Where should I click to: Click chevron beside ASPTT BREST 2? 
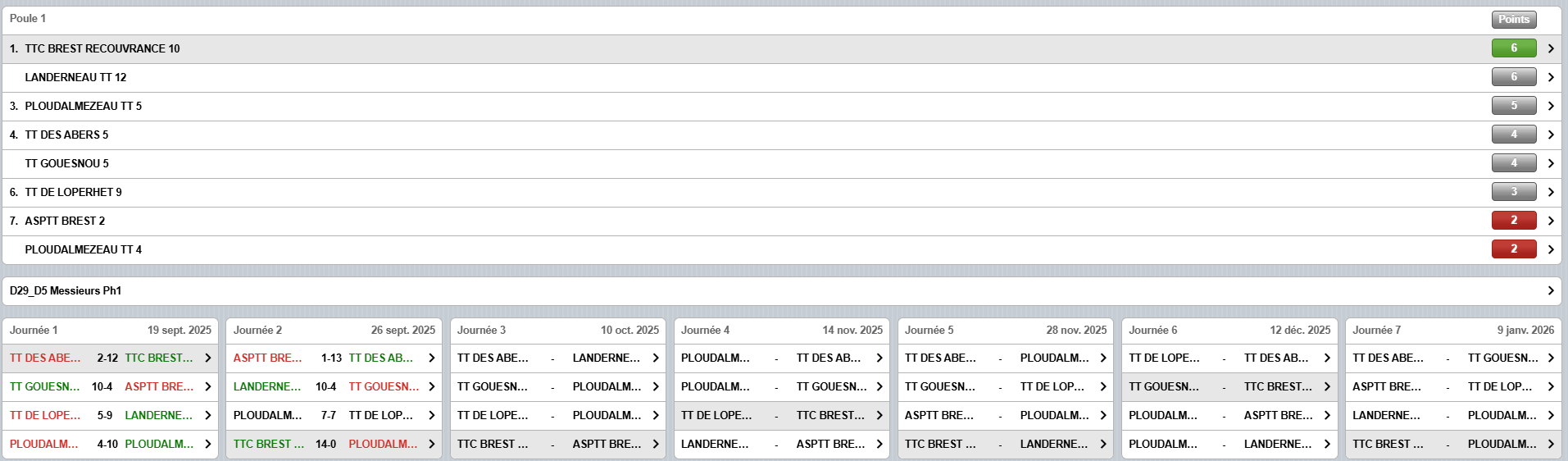coord(1550,221)
